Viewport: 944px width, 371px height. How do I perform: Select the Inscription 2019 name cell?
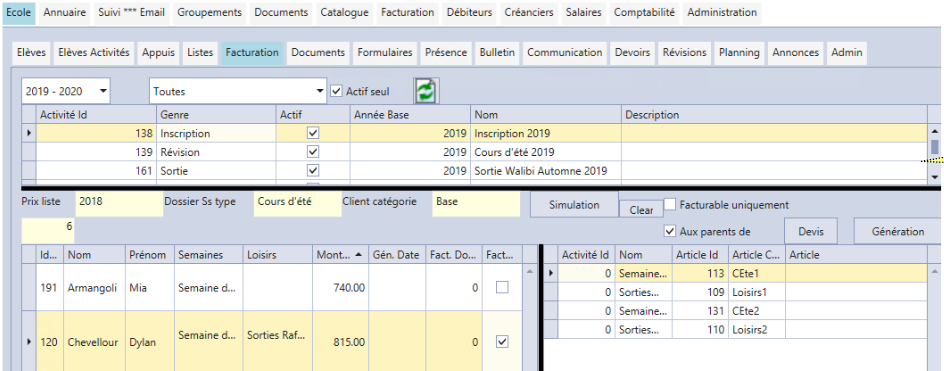(x=545, y=133)
